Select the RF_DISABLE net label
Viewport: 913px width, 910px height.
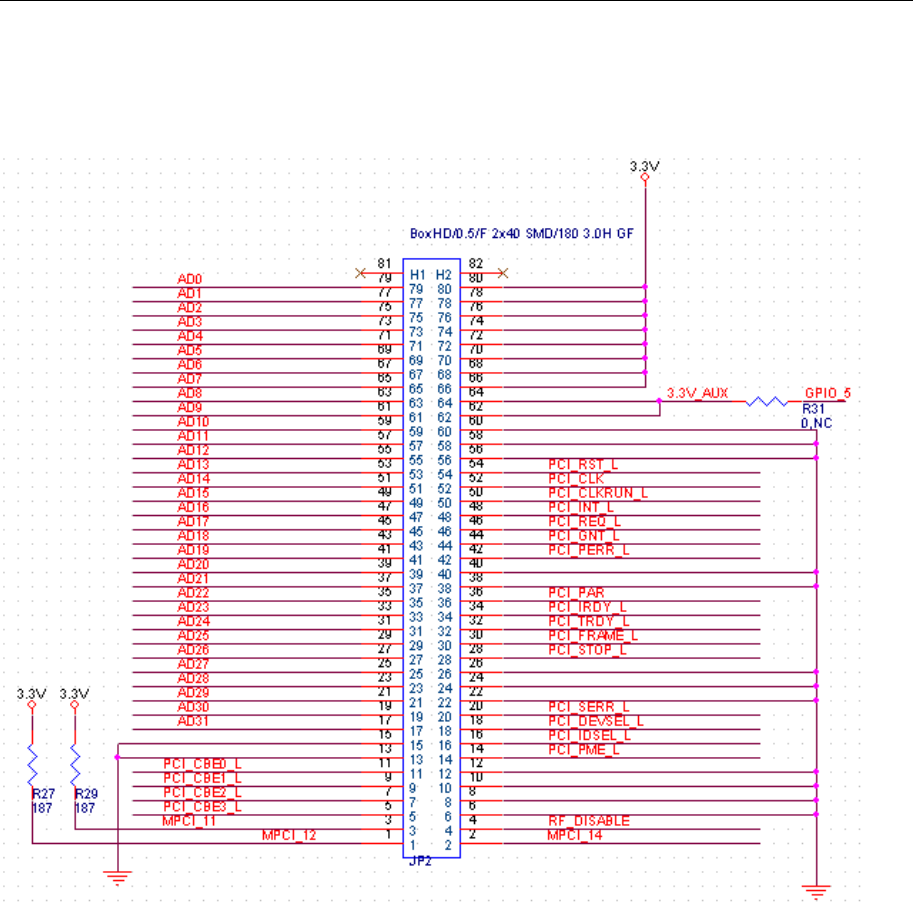589,821
